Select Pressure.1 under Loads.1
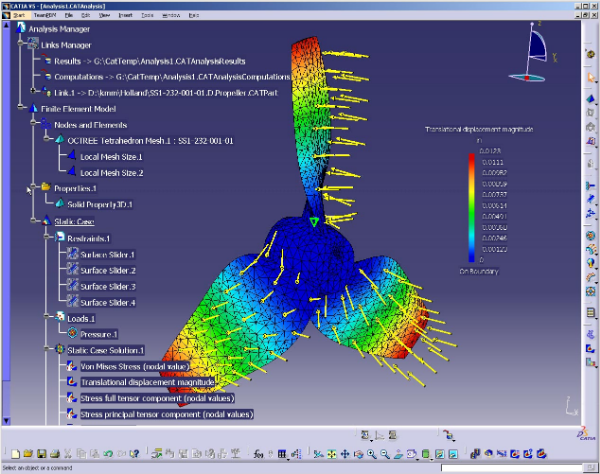Viewport: 600px width, 474px height. 98,334
